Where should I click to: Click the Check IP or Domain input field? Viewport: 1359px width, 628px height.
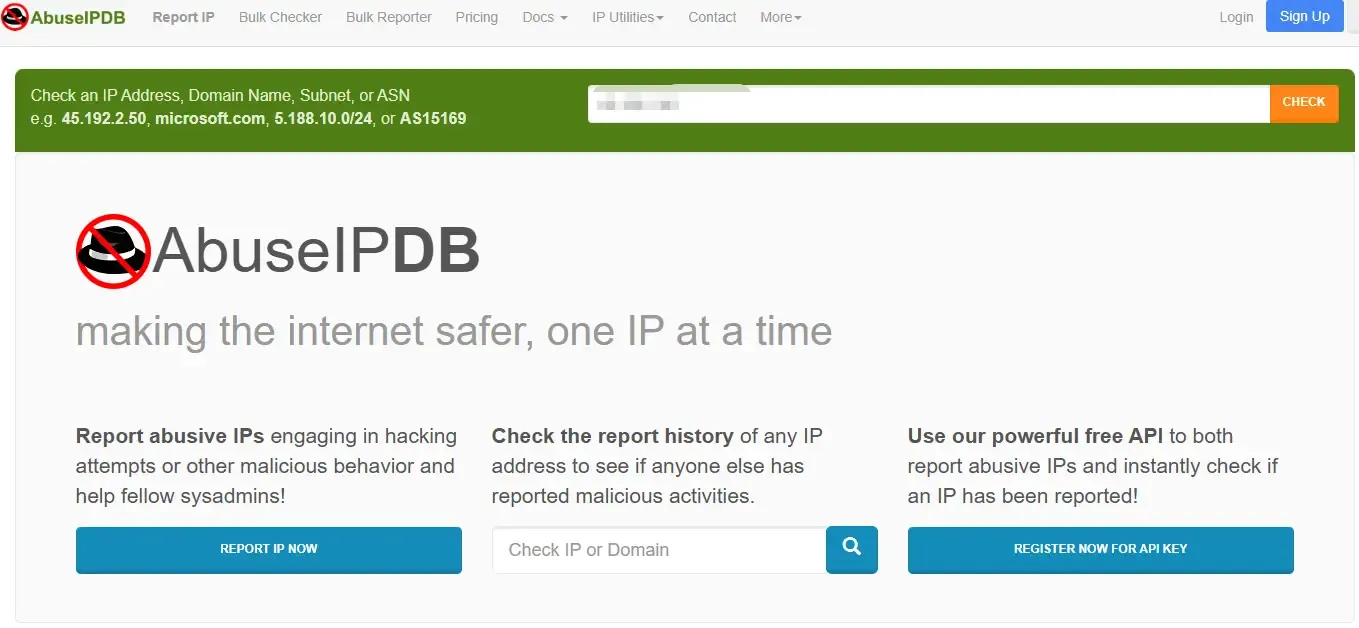658,549
